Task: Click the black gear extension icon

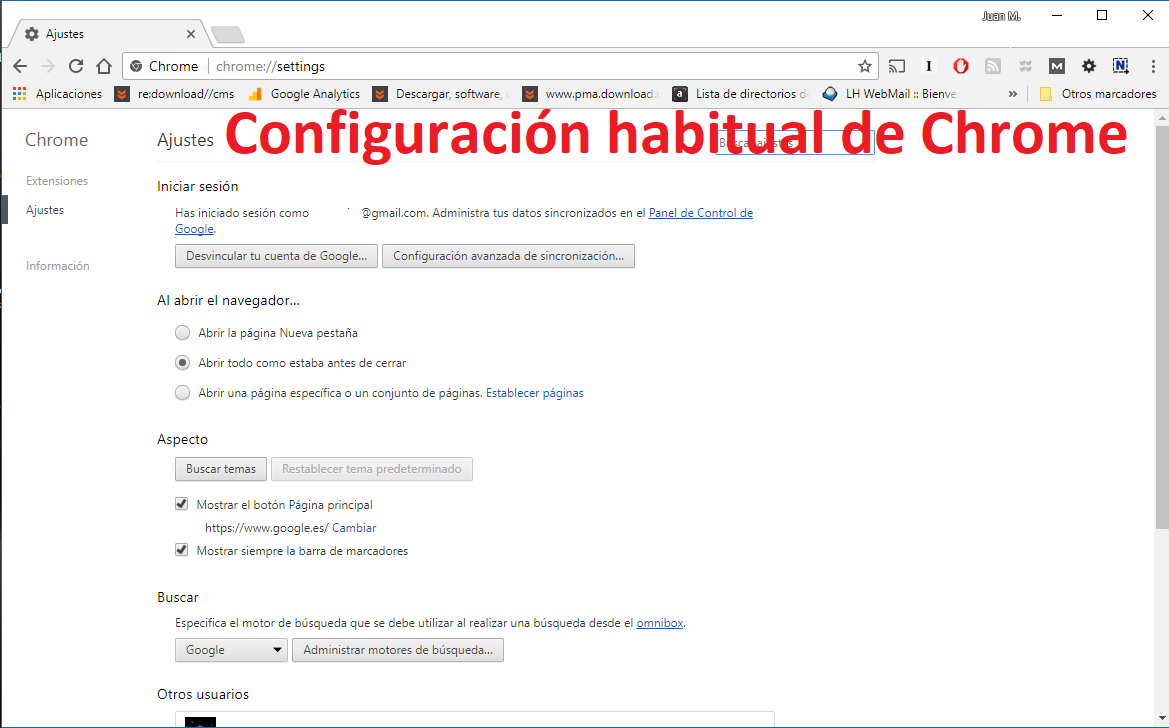Action: coord(1088,66)
